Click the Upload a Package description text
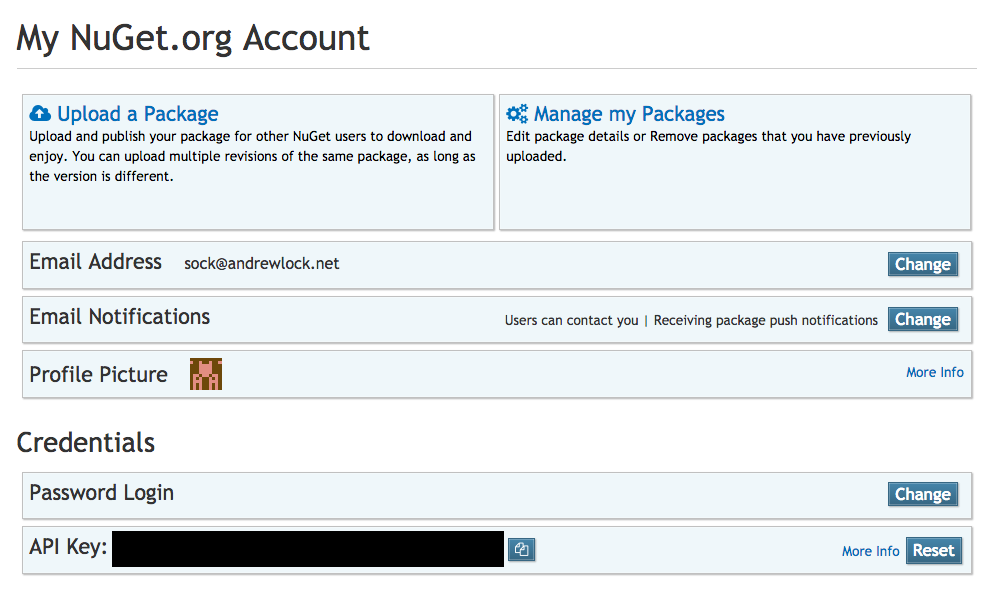This screenshot has height=597, width=995. [253, 156]
